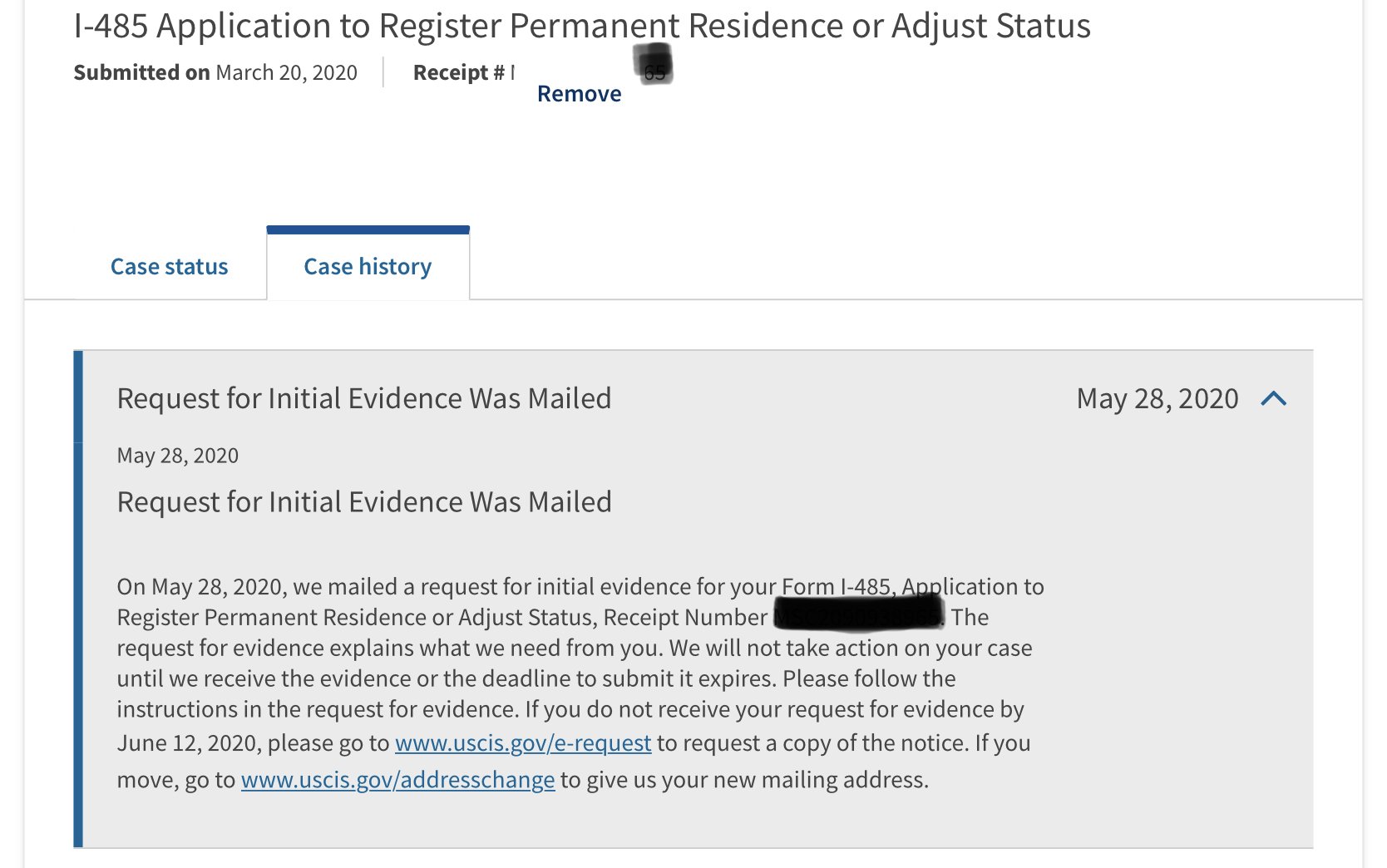Screen dimensions: 1387x868
Task: Click the small May 28, 2020 date line
Action: 178,456
